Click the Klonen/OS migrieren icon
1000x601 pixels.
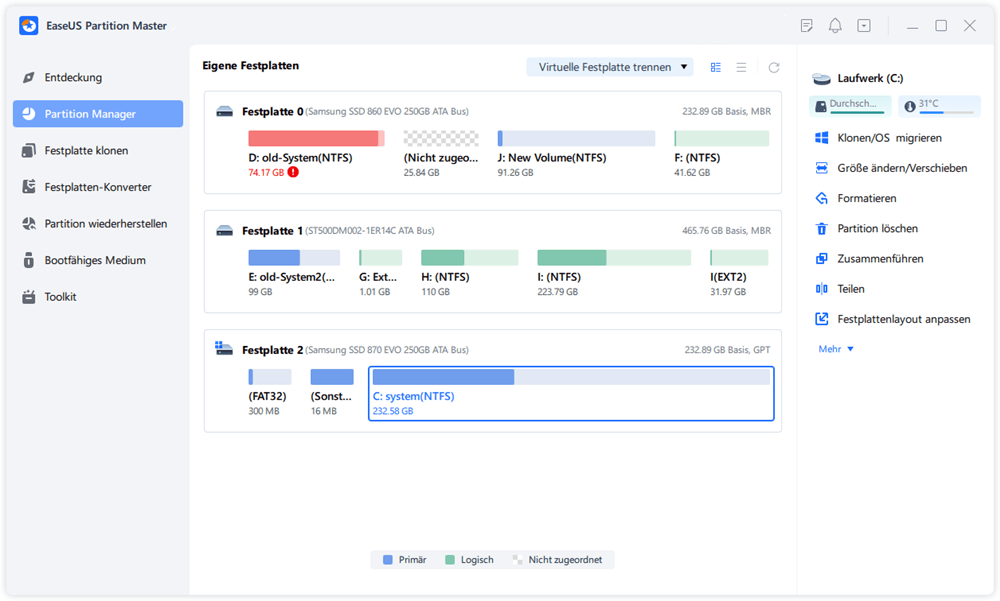[x=822, y=138]
